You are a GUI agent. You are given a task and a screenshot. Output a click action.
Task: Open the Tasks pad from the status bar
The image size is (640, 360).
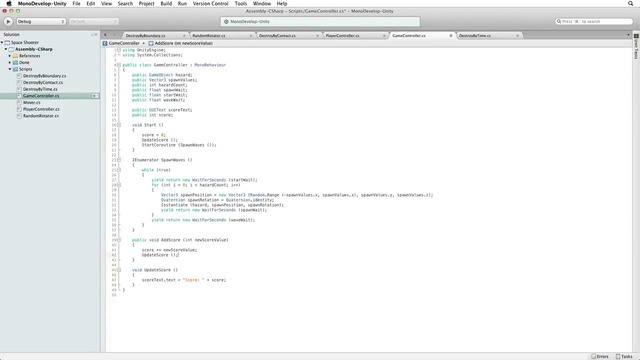(x=624, y=356)
